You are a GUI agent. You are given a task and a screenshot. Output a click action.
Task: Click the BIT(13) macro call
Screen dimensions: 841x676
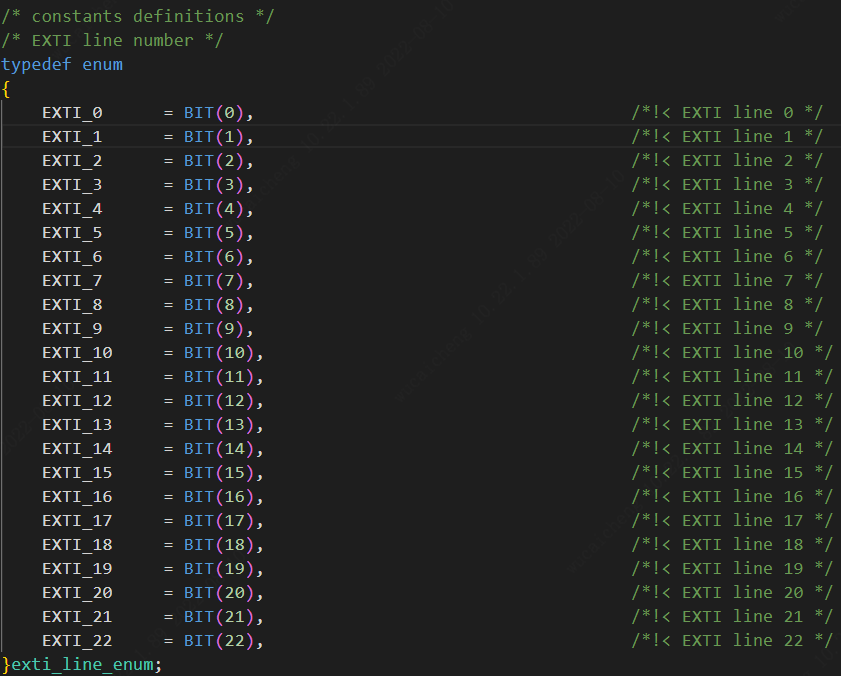click(x=220, y=424)
